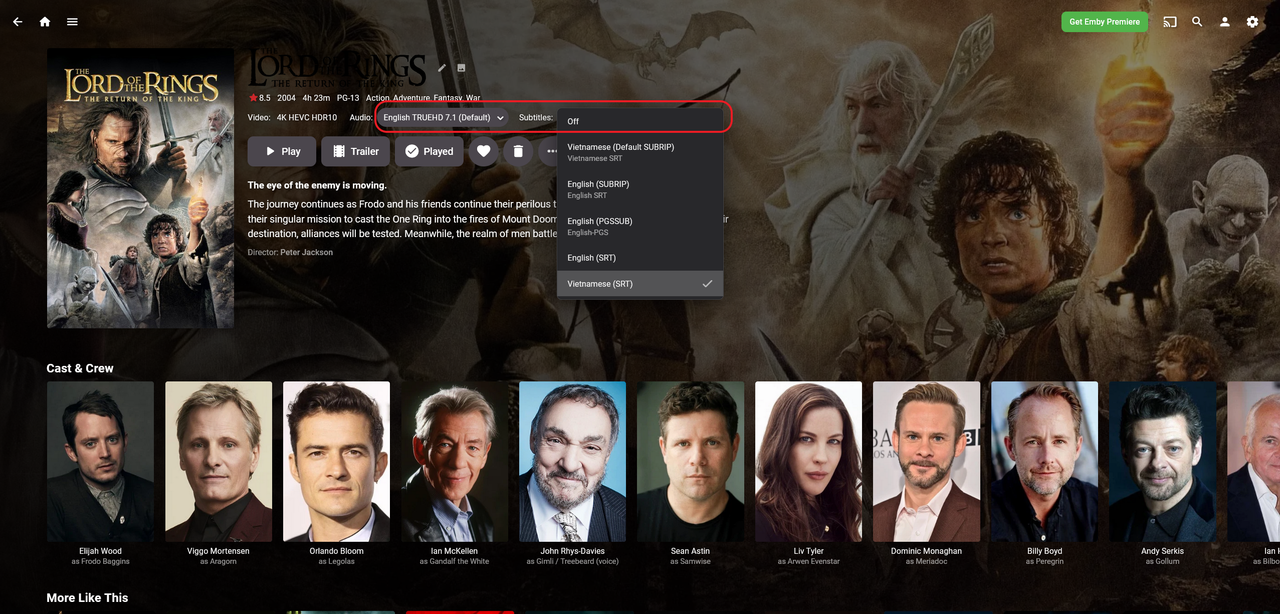This screenshot has width=1280, height=614.
Task: Click the PG-13 rating text
Action: 348,99
